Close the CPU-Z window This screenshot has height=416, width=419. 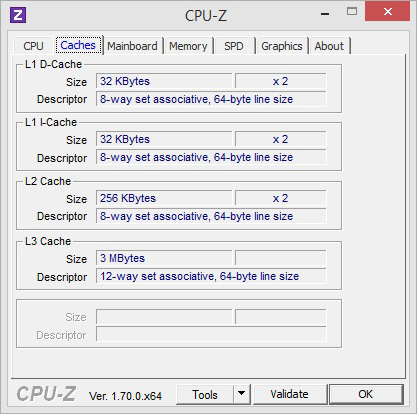tap(387, 12)
